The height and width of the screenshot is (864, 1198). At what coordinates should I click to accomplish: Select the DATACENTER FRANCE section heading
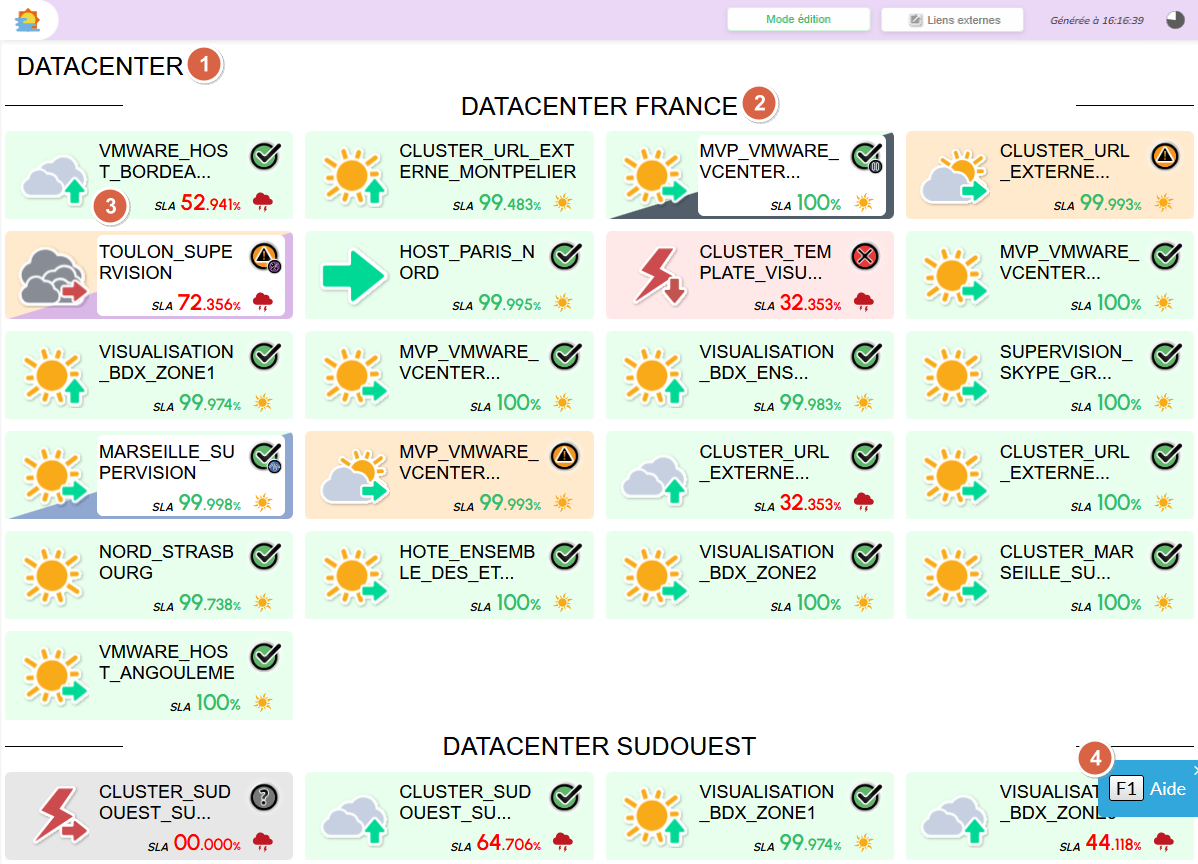598,106
